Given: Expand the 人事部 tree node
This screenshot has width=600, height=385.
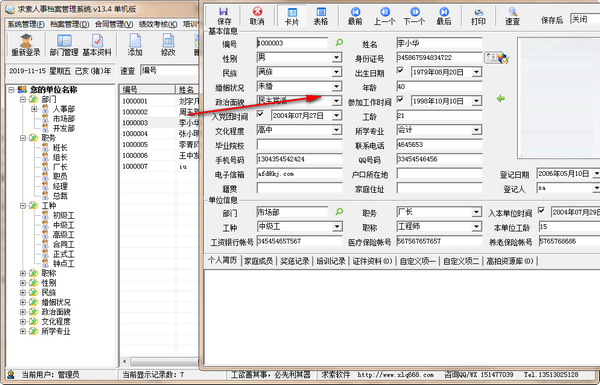Looking at the screenshot, I should point(34,109).
